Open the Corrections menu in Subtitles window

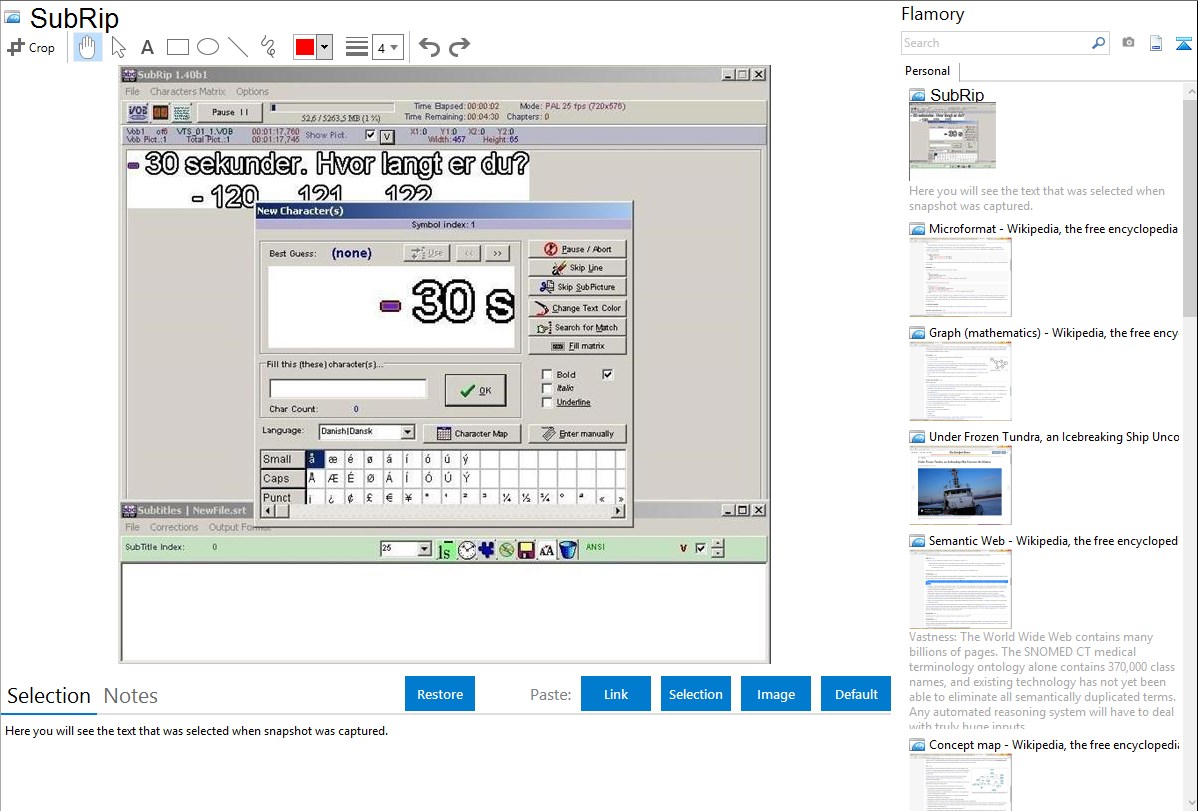[173, 527]
